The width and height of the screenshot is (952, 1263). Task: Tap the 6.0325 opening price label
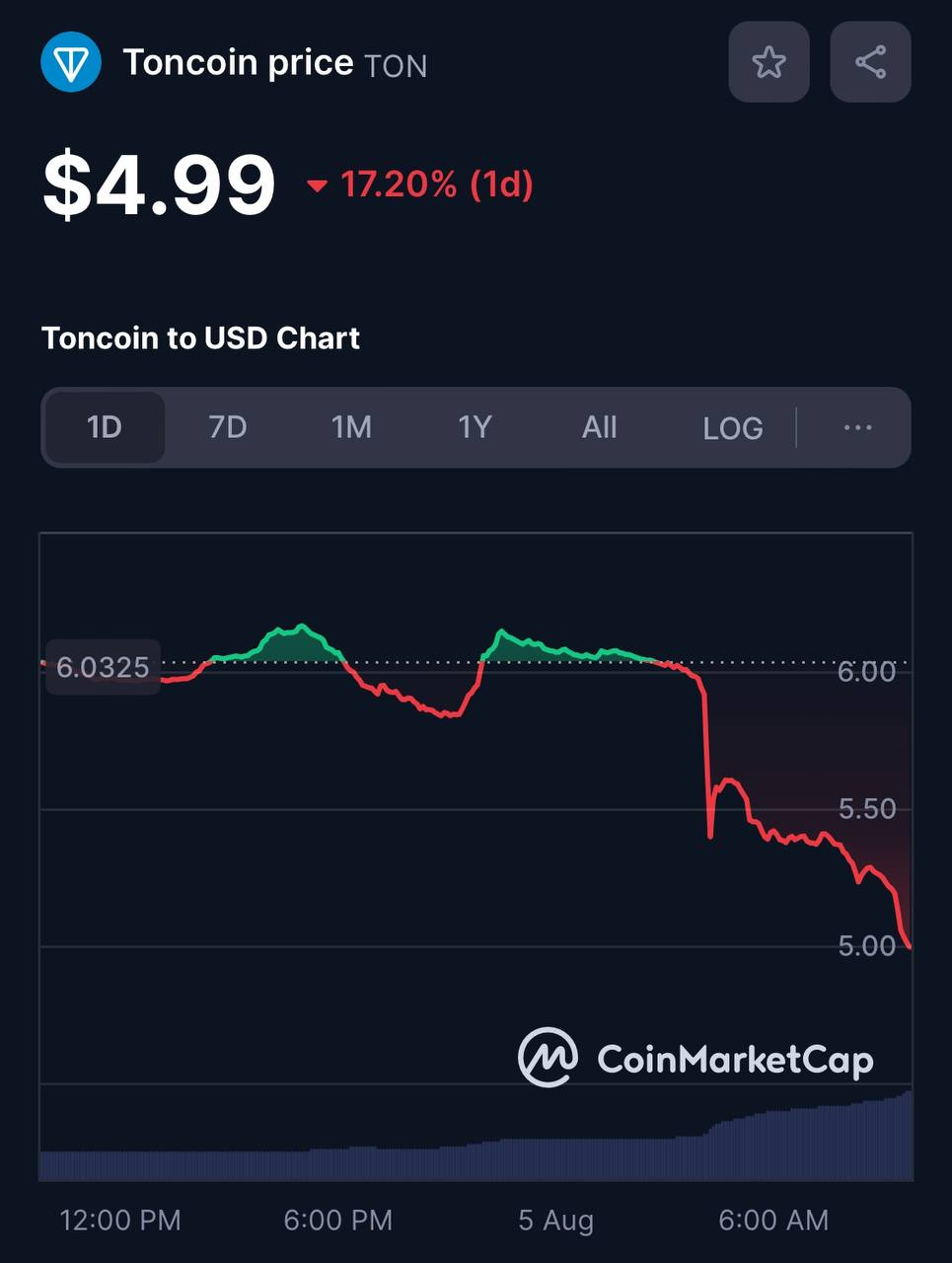[x=103, y=667]
